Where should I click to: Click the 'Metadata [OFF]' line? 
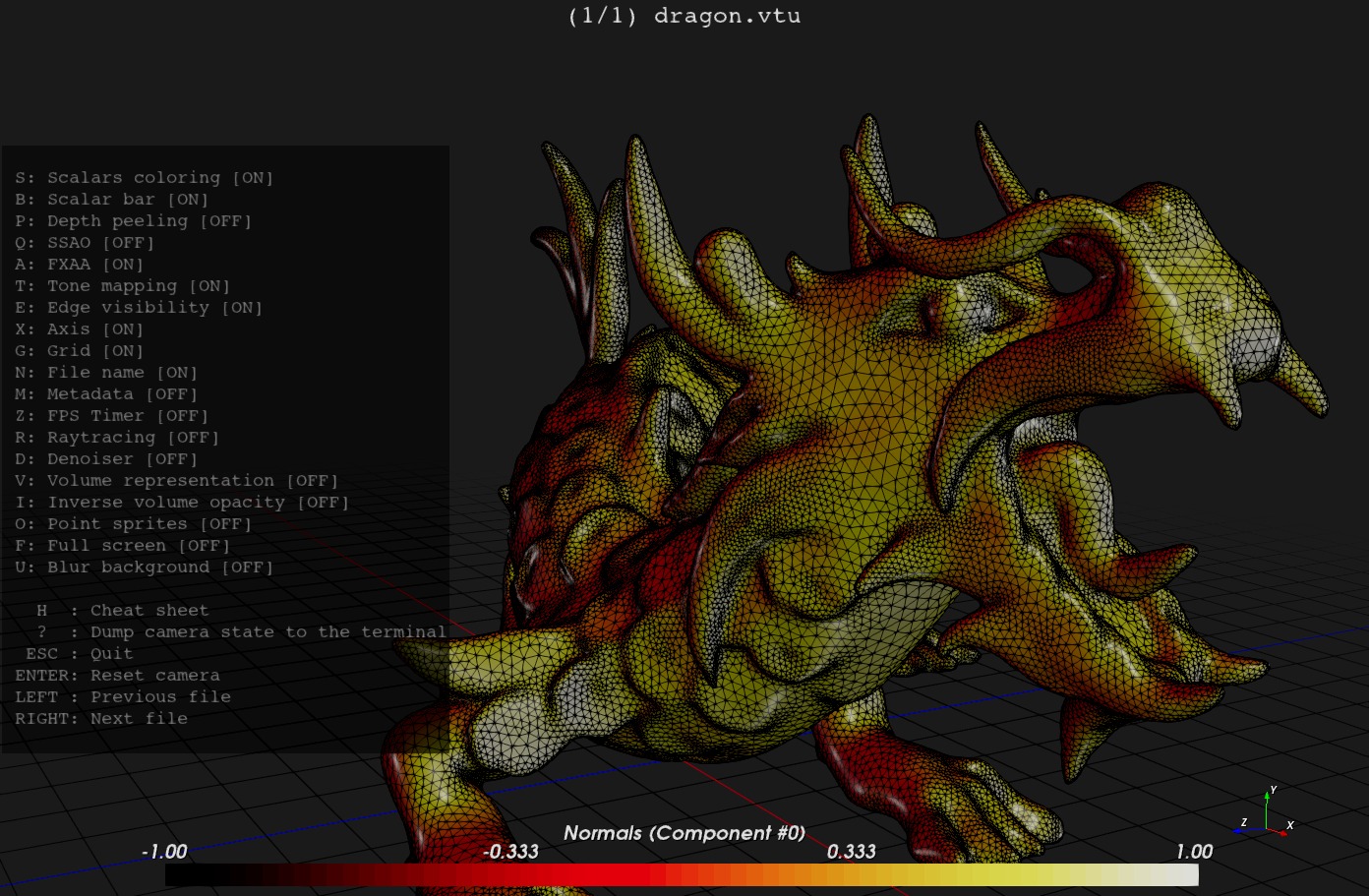(106, 394)
